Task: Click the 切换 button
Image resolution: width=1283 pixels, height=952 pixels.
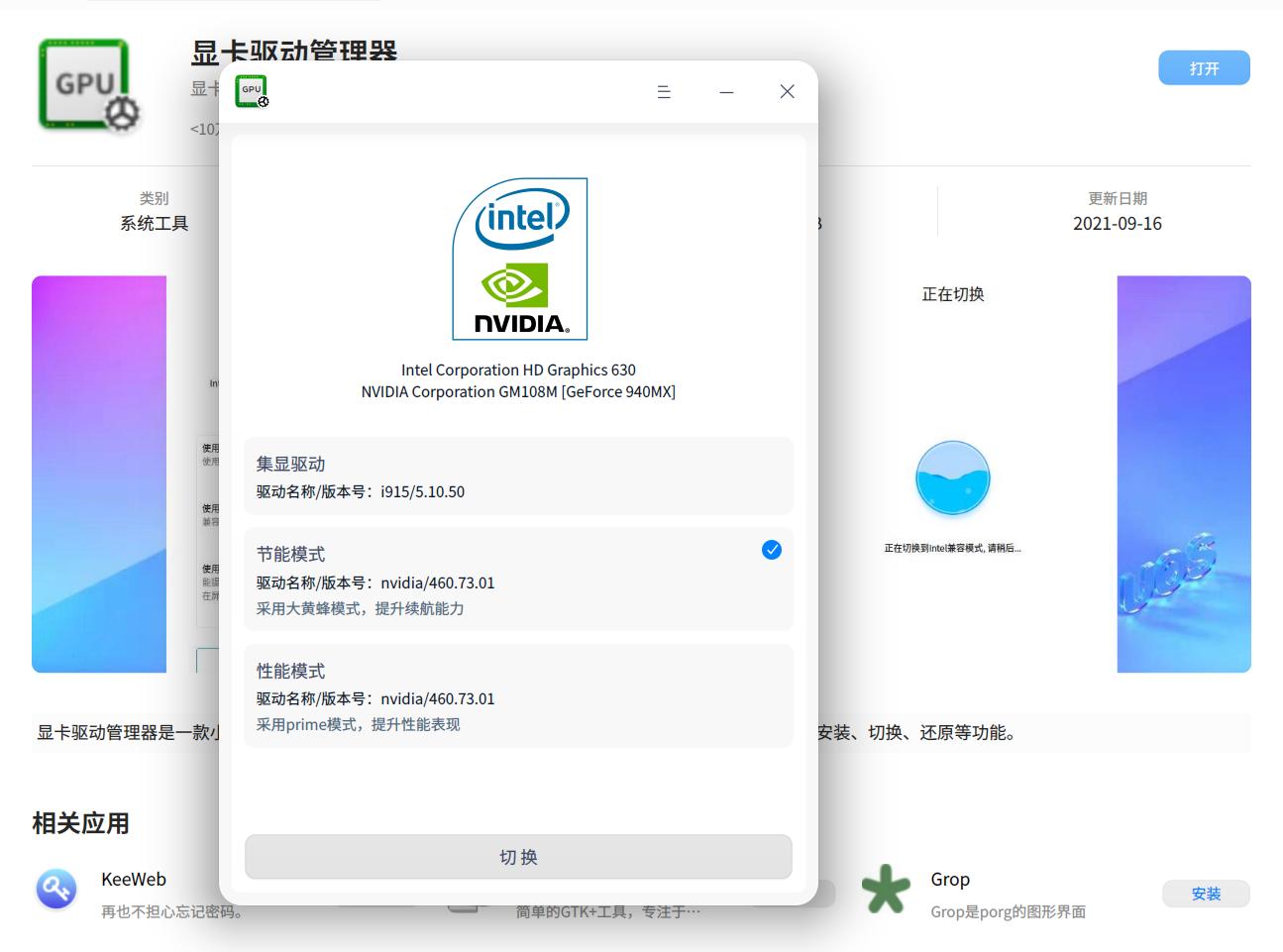Action: point(518,857)
